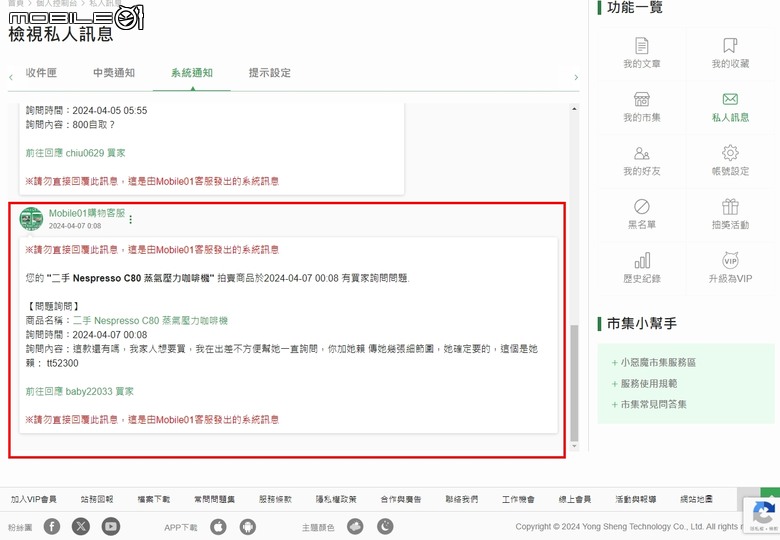The image size is (780, 540).
Task: Click the Mobile01購物客服 sender name
Action: pos(87,213)
